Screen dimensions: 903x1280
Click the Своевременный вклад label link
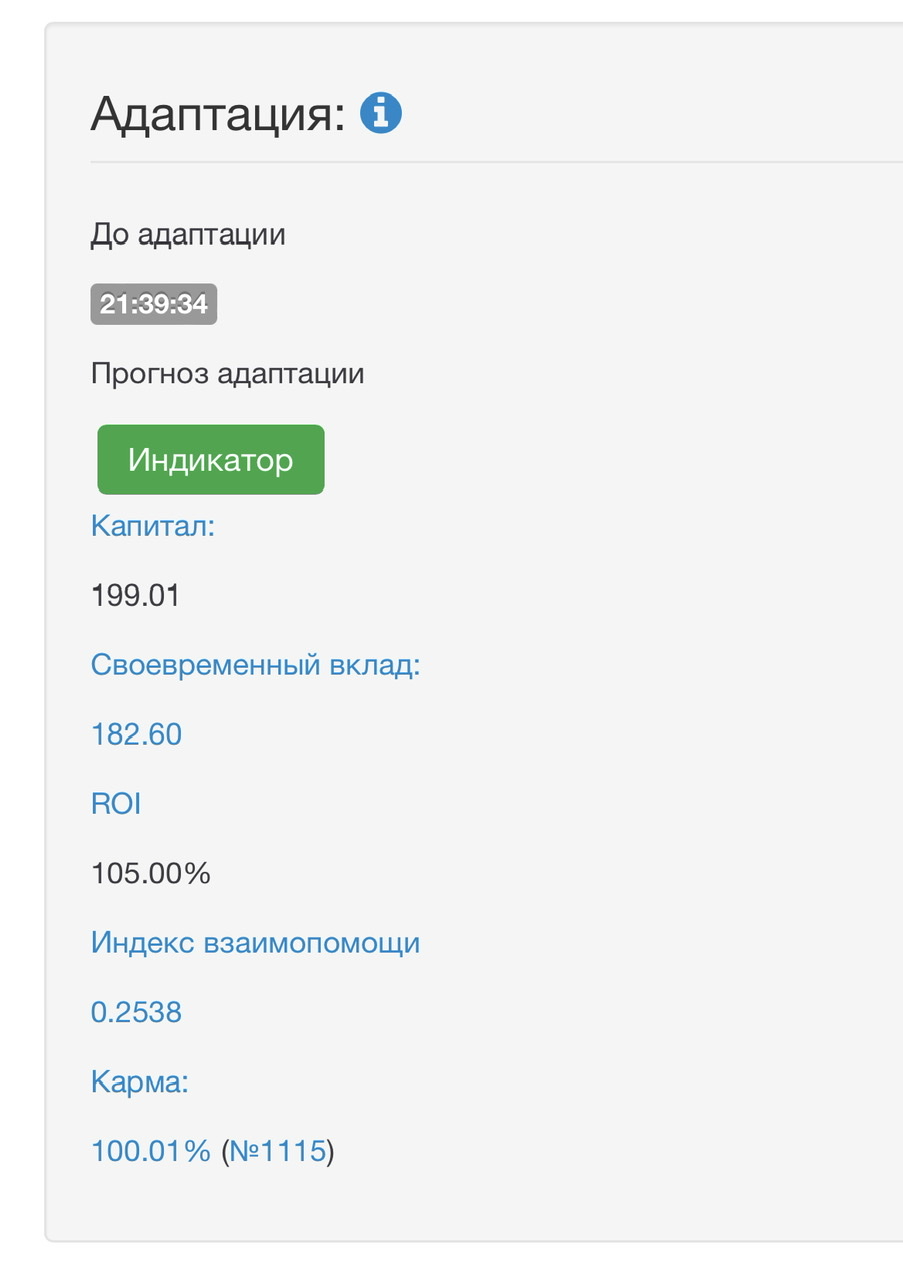click(x=255, y=665)
